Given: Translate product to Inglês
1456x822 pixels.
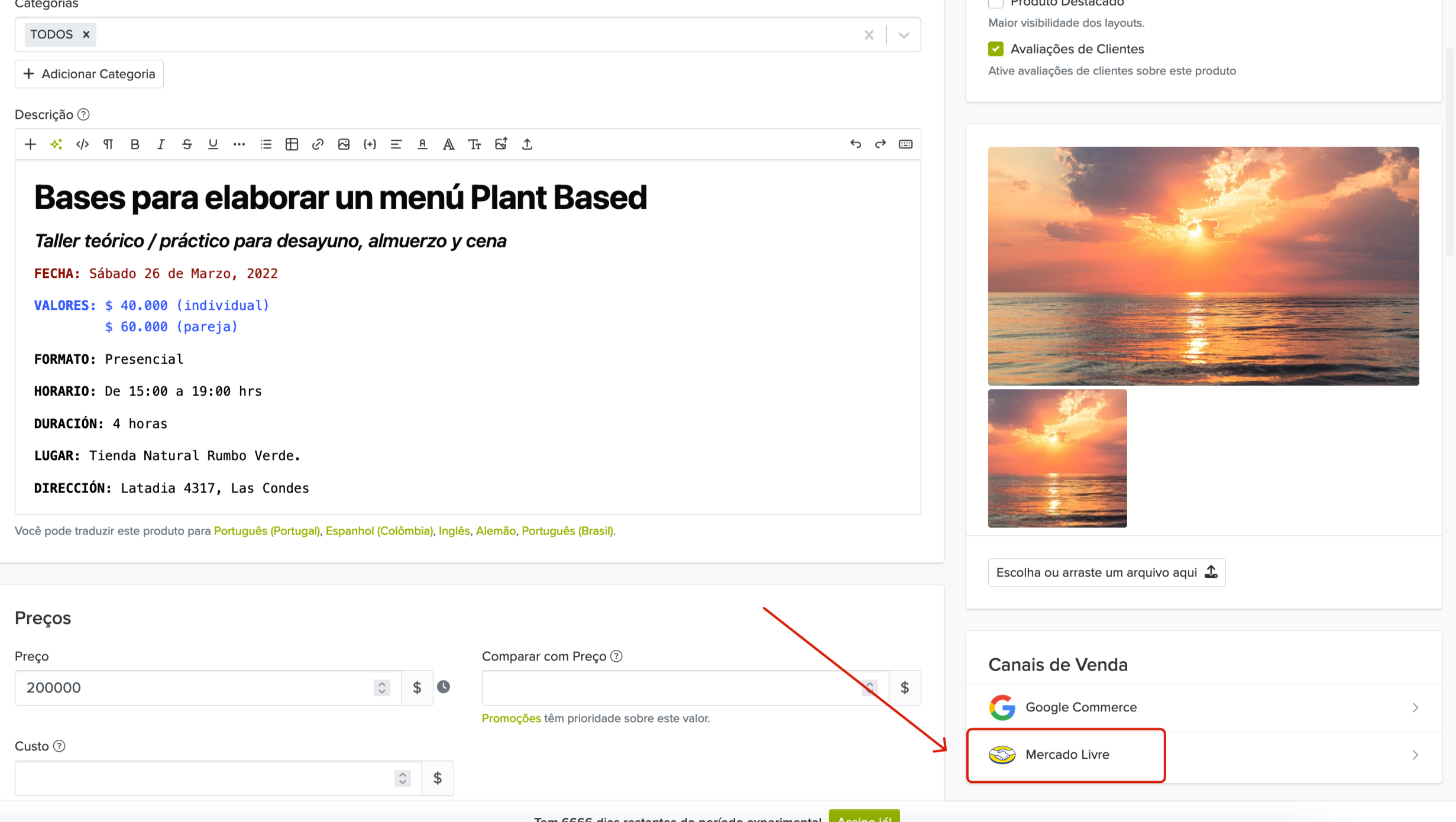Looking at the screenshot, I should pyautogui.click(x=454, y=531).
